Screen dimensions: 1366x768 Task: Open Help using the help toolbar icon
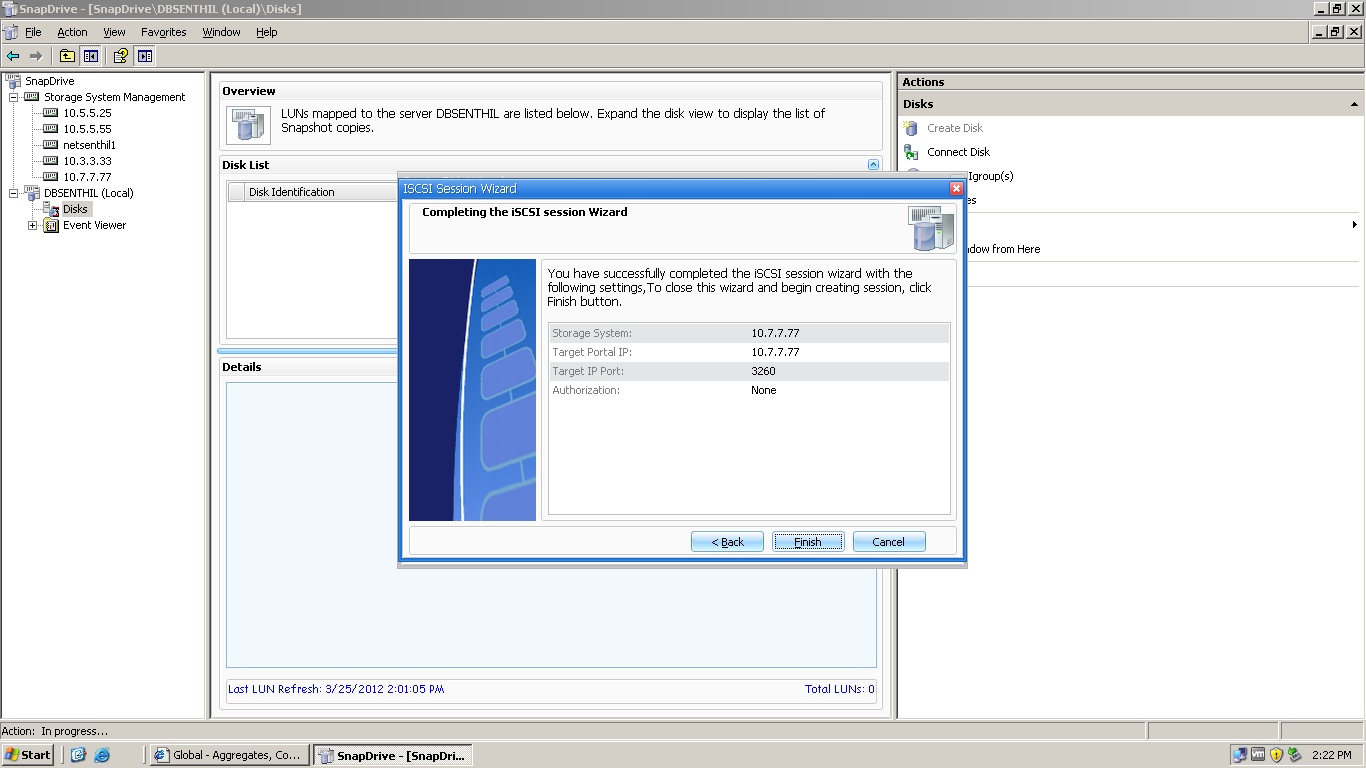[x=120, y=56]
